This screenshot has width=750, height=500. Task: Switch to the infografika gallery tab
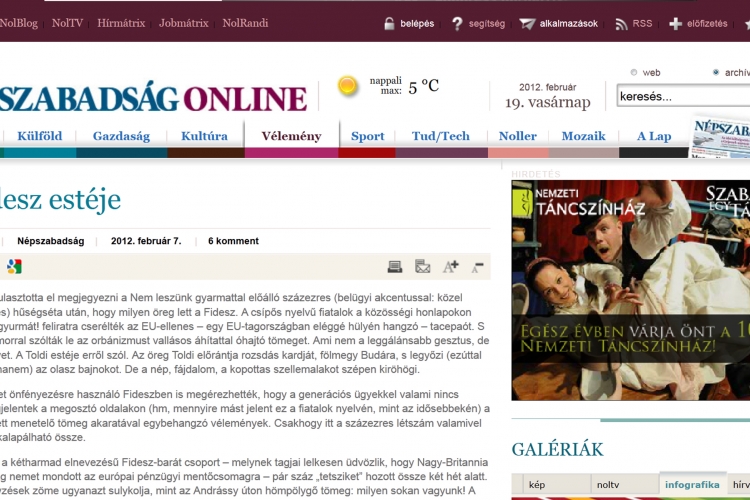[x=690, y=485]
